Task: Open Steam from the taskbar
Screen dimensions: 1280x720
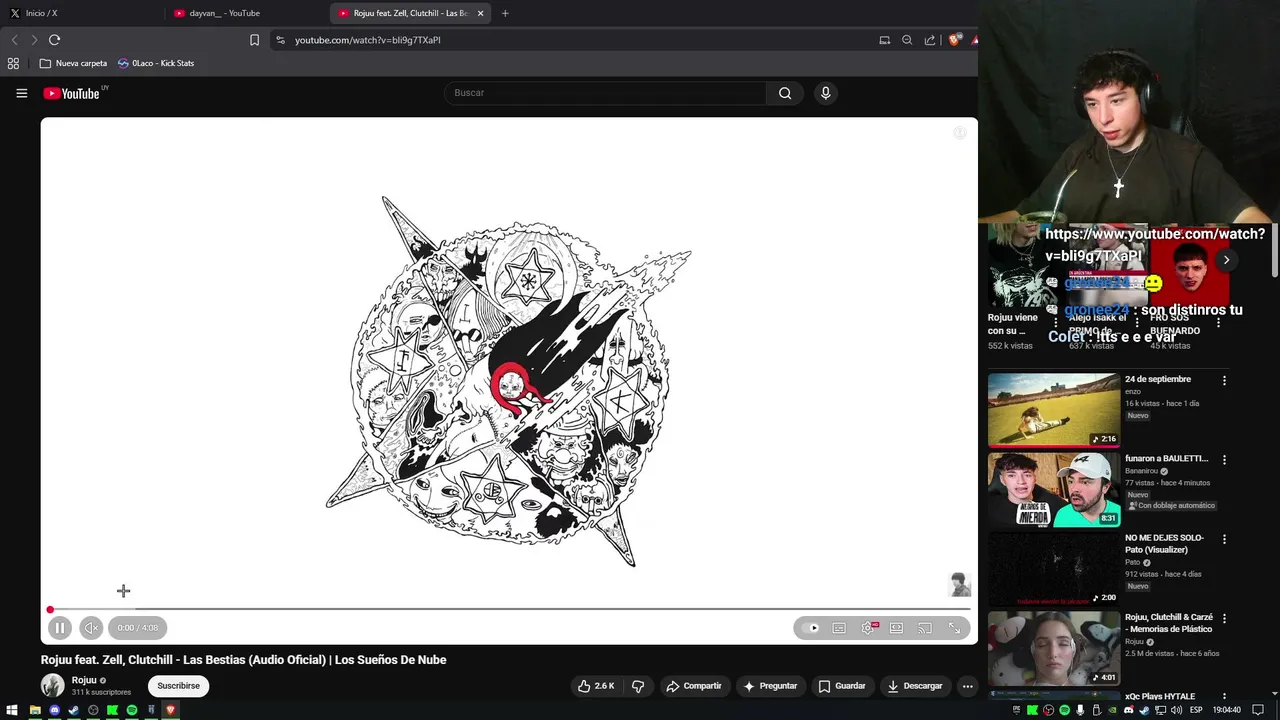Action: [x=73, y=710]
